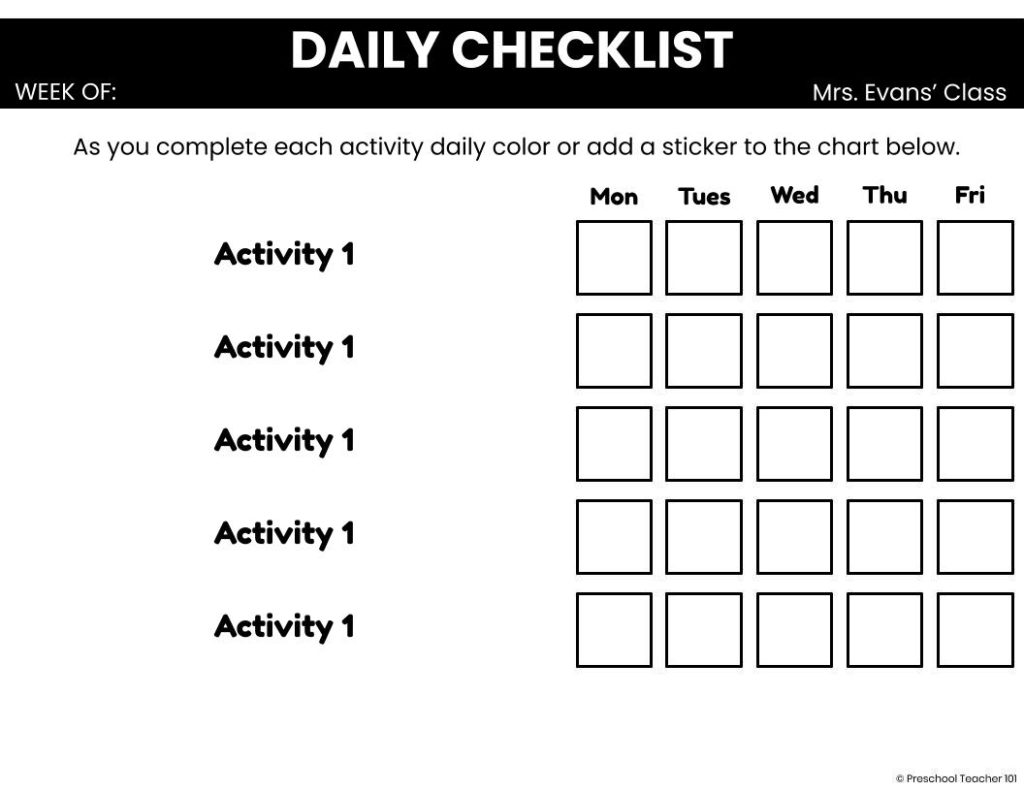Click the Fri column header
1024x791 pixels.
(970, 195)
